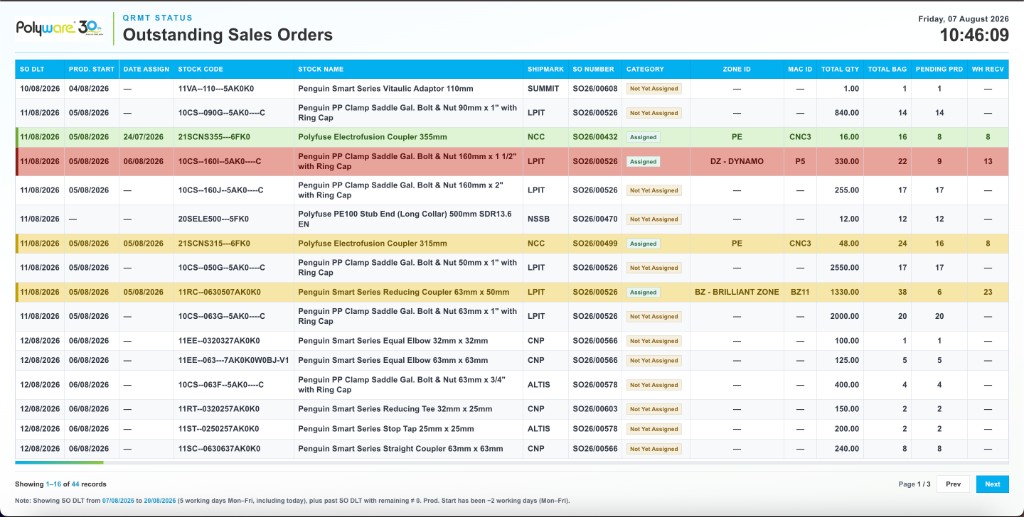1024x517 pixels.
Task: Click SO number SO26/00470
Action: [x=595, y=219]
